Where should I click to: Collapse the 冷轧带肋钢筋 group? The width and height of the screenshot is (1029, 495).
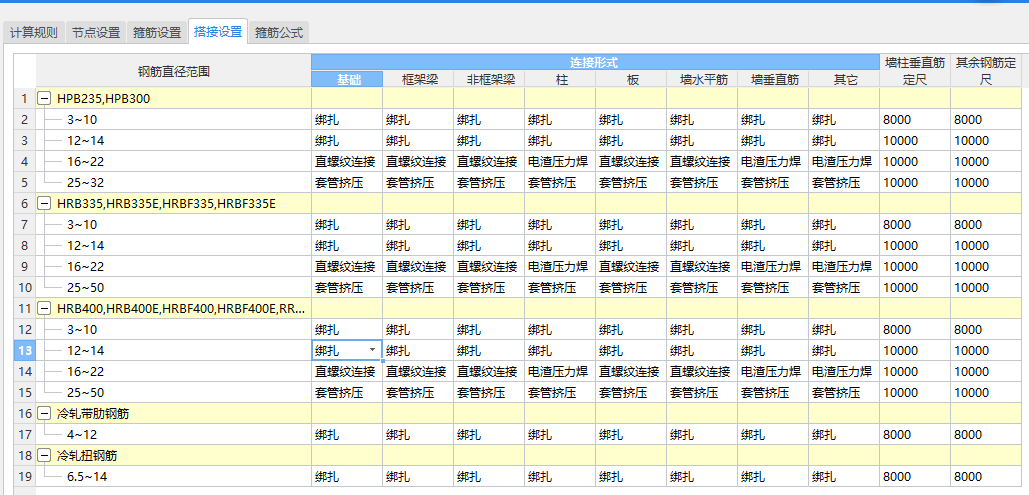pyautogui.click(x=45, y=414)
